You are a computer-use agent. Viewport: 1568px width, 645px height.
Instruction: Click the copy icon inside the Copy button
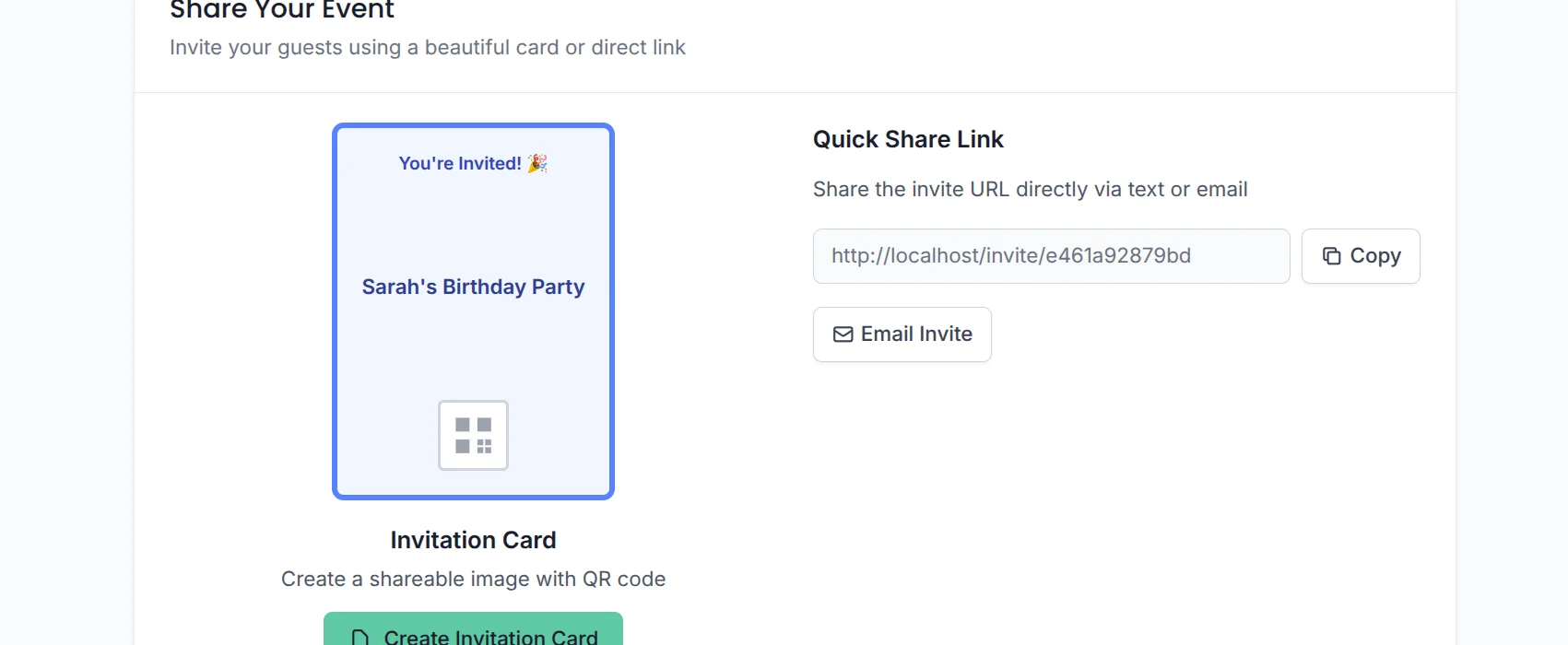1331,255
